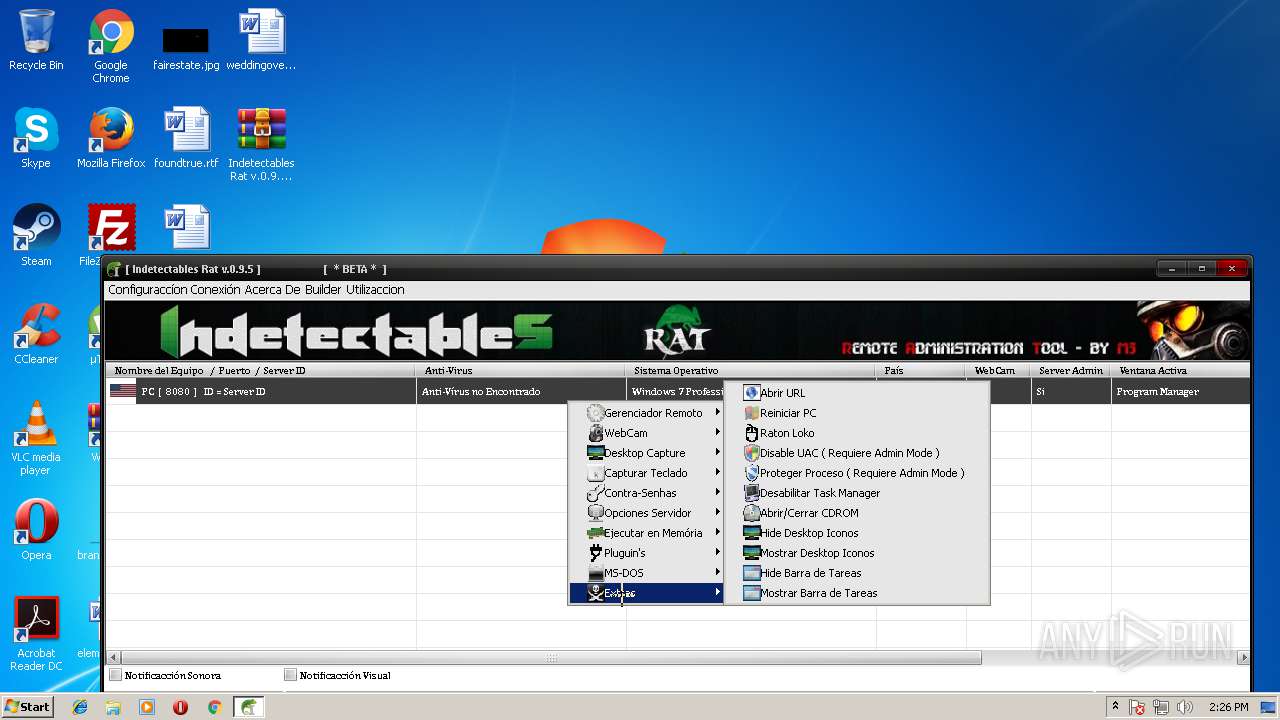Click the Raton Loko mouse icon
This screenshot has height=720, width=1280.
pos(751,433)
